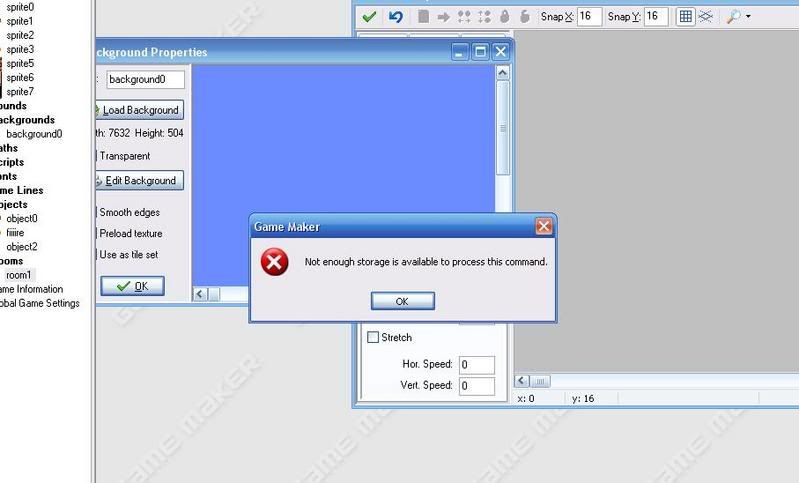The image size is (799, 483).
Task: Click the blue undo arrow in the room toolbar
Action: click(395, 17)
